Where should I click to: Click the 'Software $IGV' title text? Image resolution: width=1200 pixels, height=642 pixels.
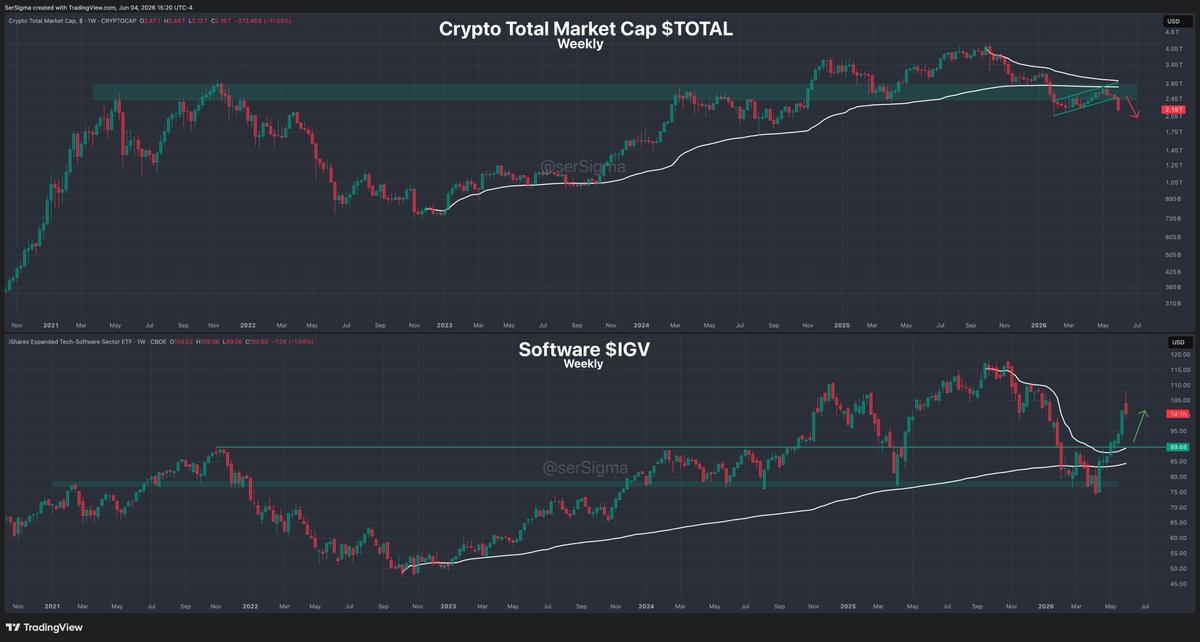point(583,350)
